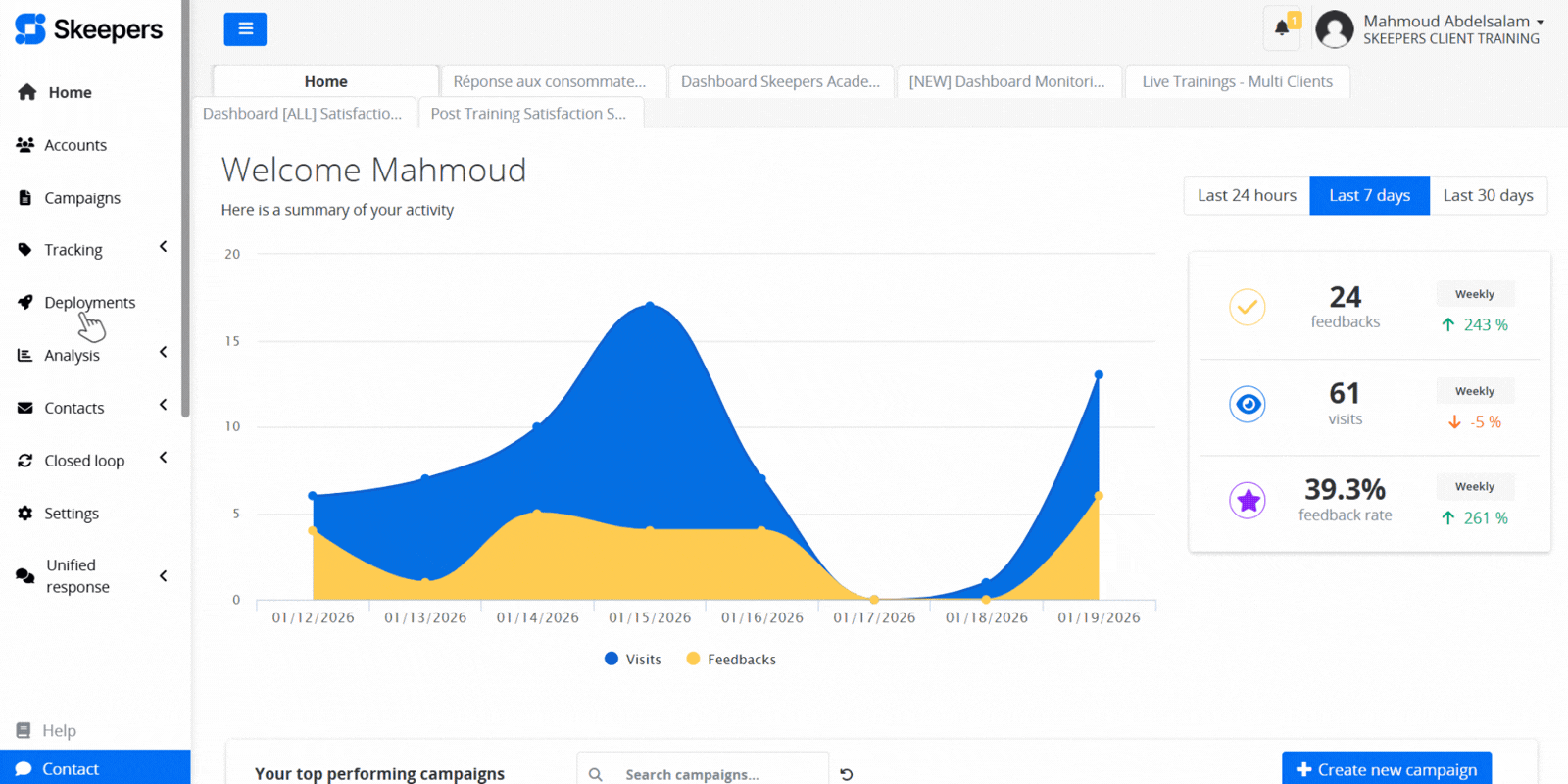Select the Last 30 days range

1488,195
